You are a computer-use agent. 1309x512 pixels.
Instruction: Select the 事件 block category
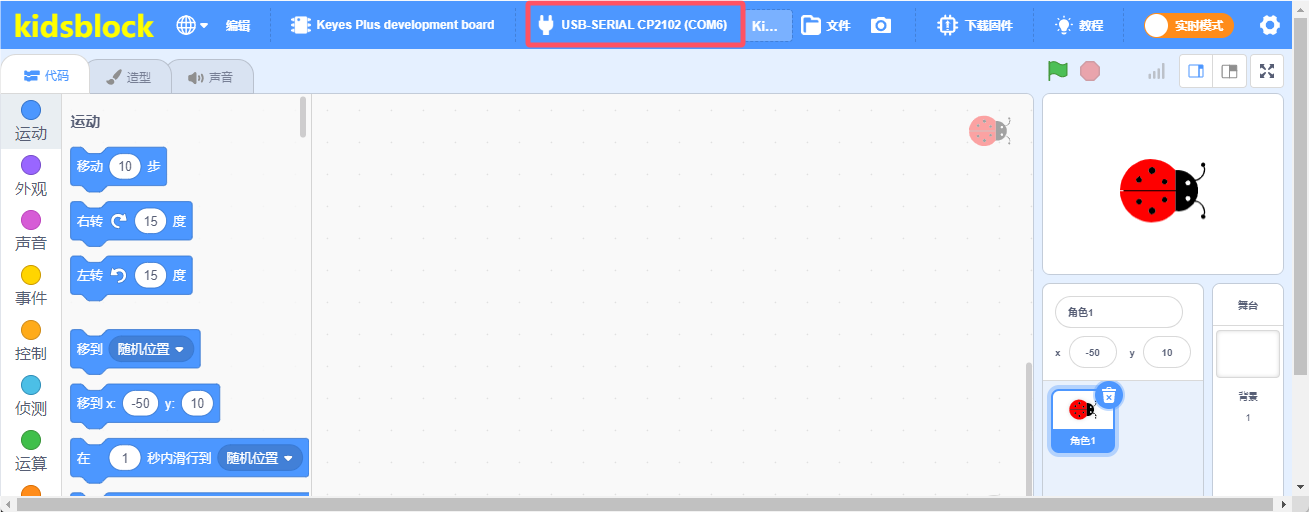pos(31,286)
